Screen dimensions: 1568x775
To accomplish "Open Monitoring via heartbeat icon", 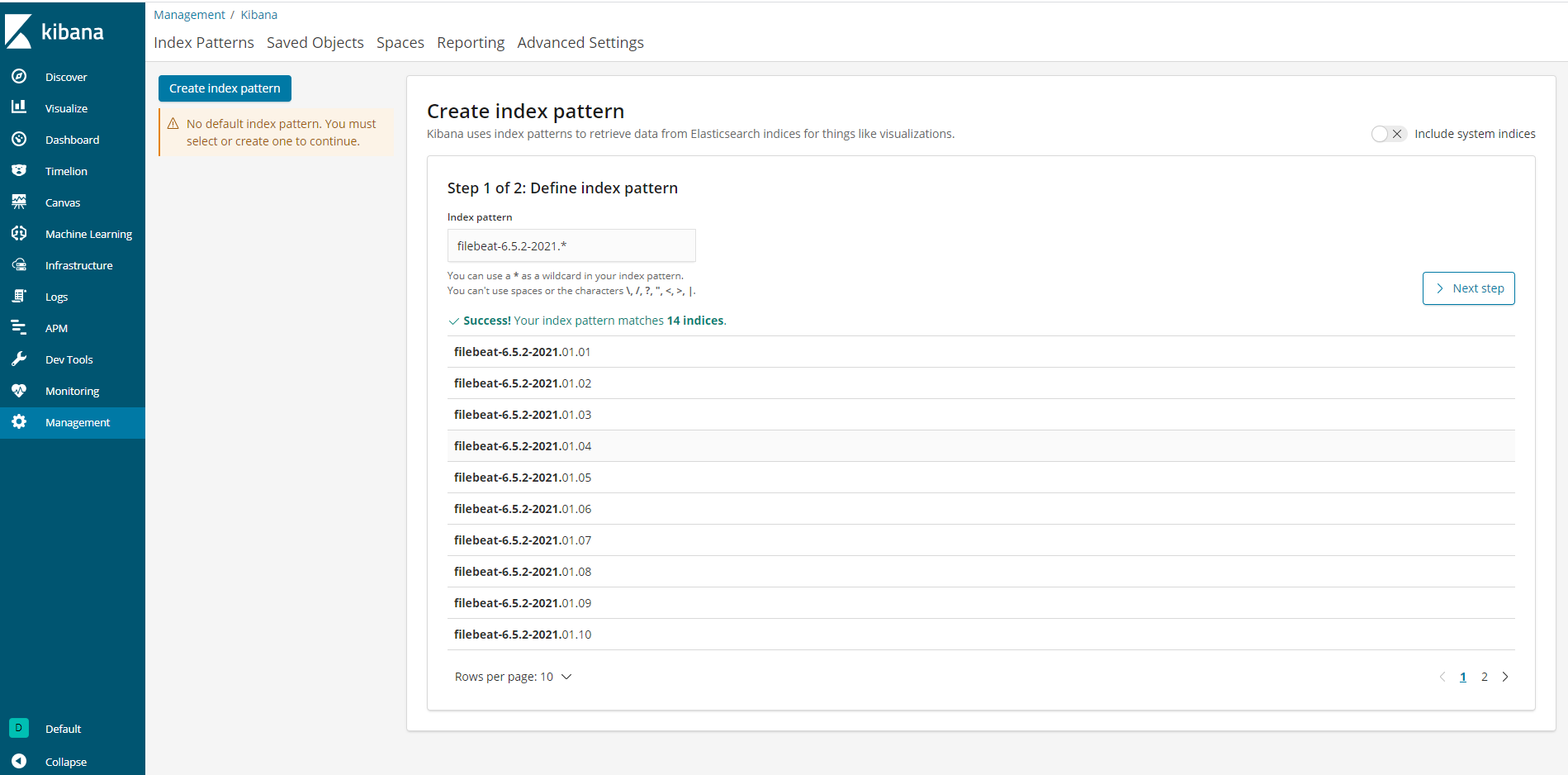I will point(19,390).
